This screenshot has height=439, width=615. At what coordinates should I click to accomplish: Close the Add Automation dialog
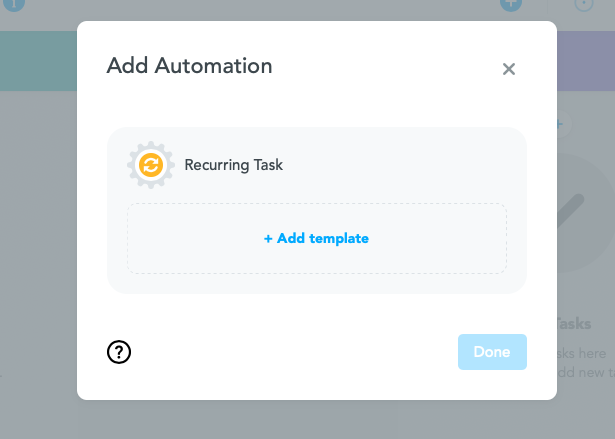509,69
